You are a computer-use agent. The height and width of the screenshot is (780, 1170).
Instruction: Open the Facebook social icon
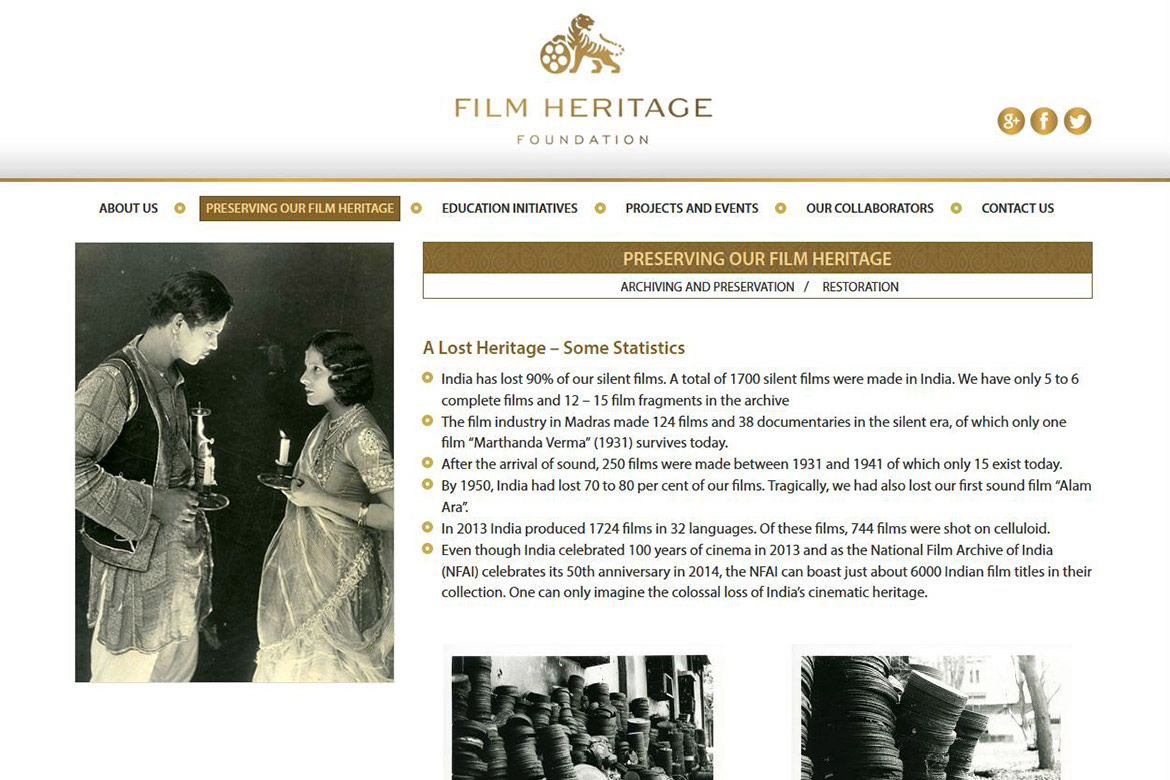click(1044, 121)
